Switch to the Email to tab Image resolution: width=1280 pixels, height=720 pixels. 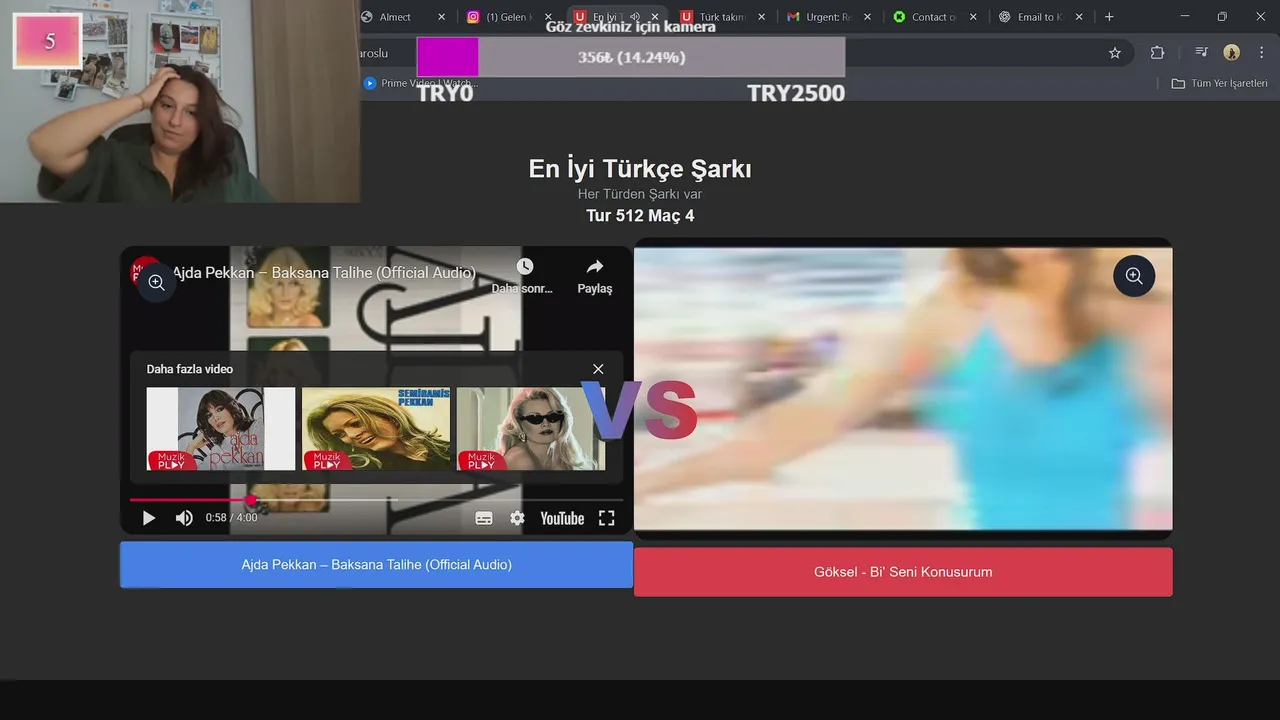pyautogui.click(x=1030, y=17)
